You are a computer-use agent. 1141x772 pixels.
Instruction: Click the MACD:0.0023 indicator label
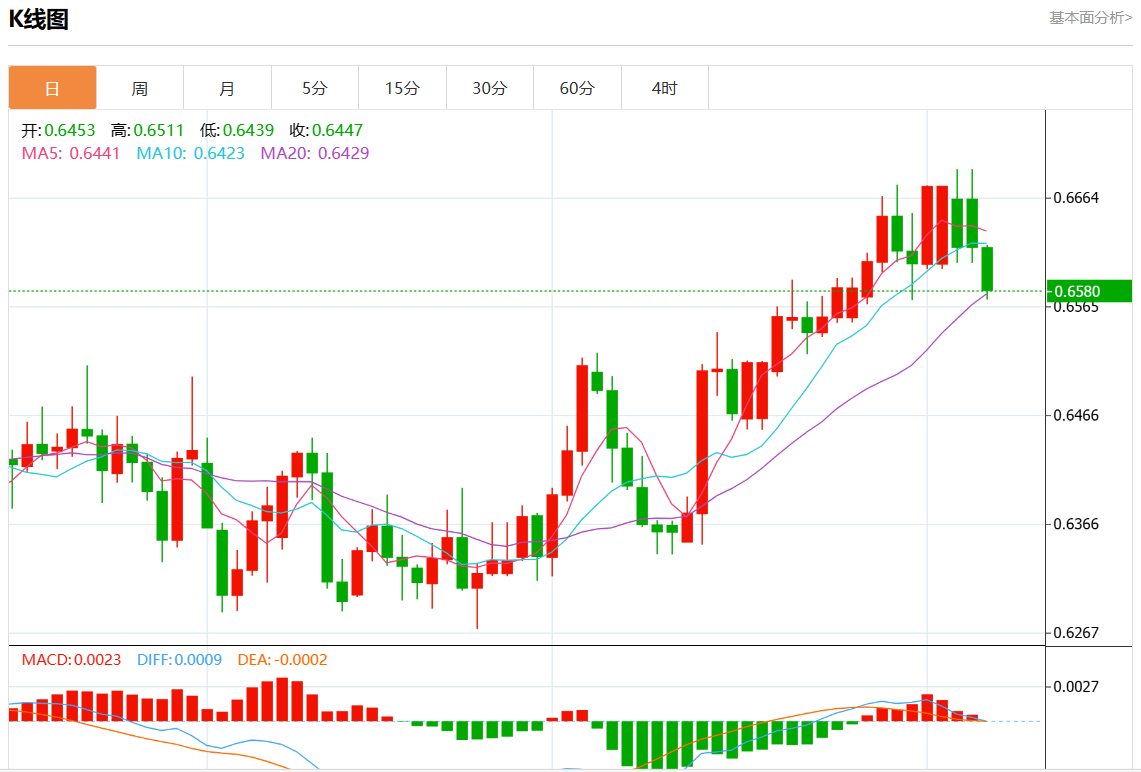(x=71, y=660)
